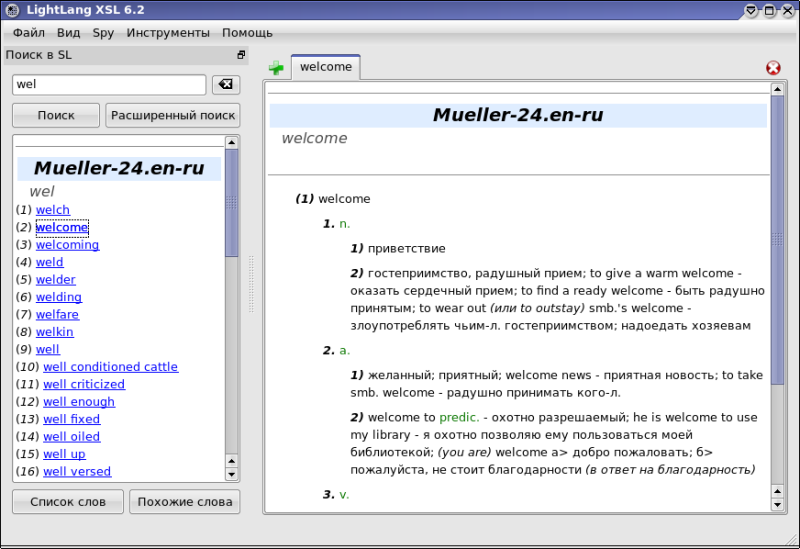The image size is (800, 549).
Task: Click the Расширенный поиск button
Action: pos(173,115)
